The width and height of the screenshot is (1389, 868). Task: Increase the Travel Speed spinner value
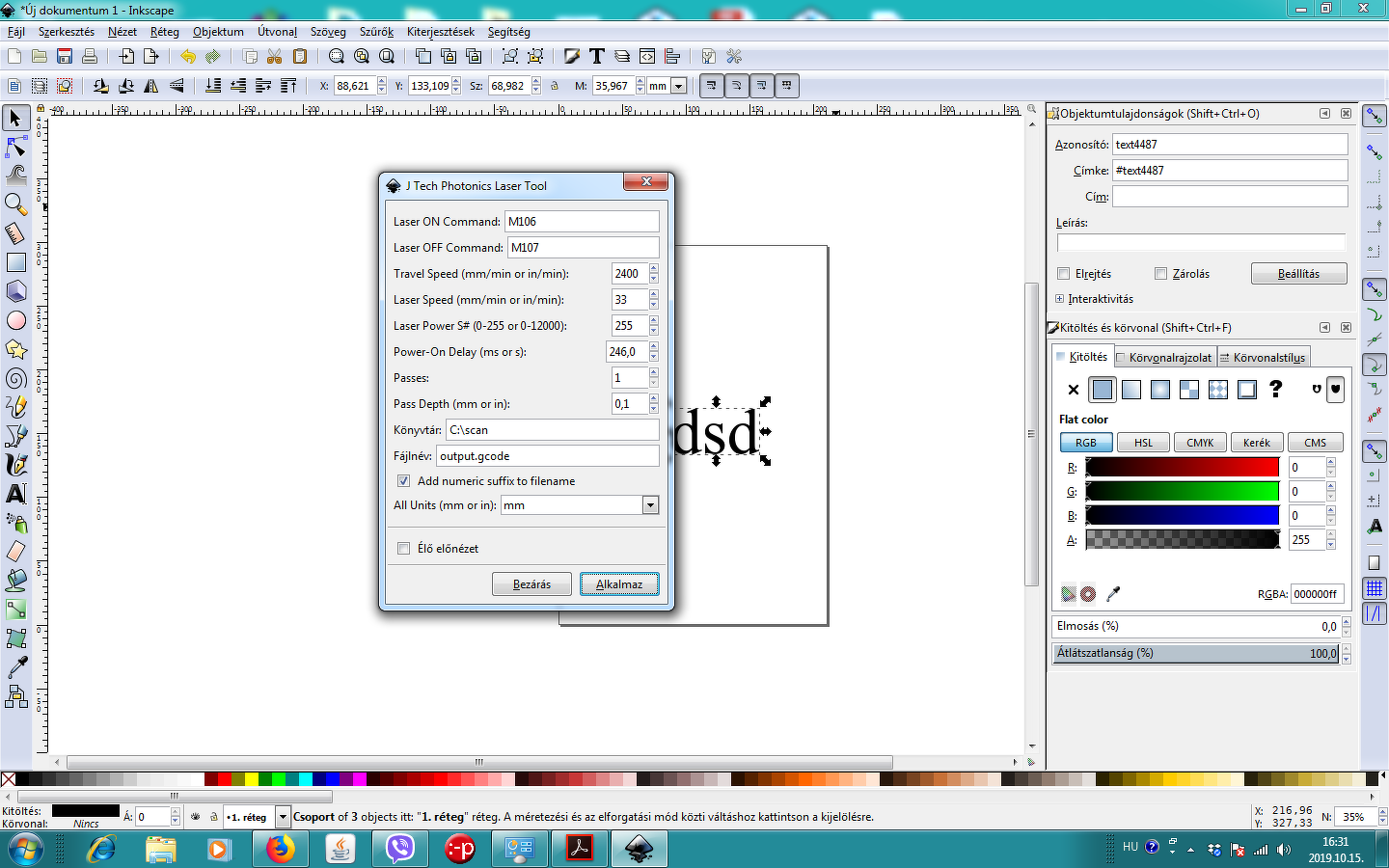(653, 269)
